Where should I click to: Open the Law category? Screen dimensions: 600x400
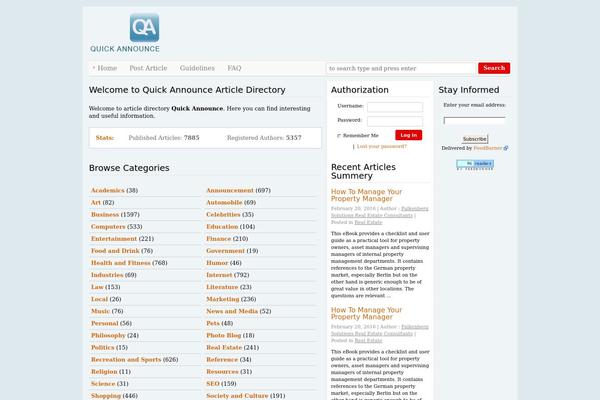coord(97,287)
